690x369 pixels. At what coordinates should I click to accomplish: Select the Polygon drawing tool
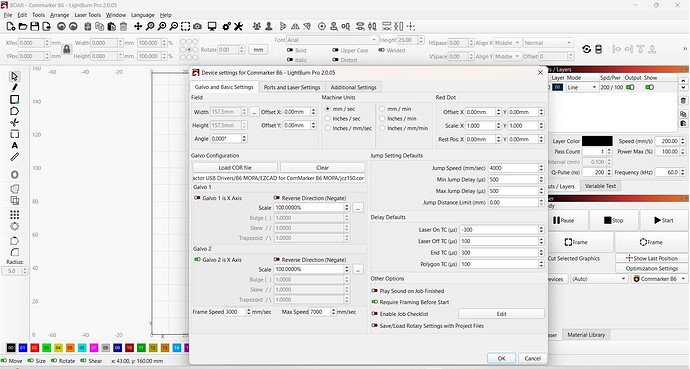[x=15, y=111]
